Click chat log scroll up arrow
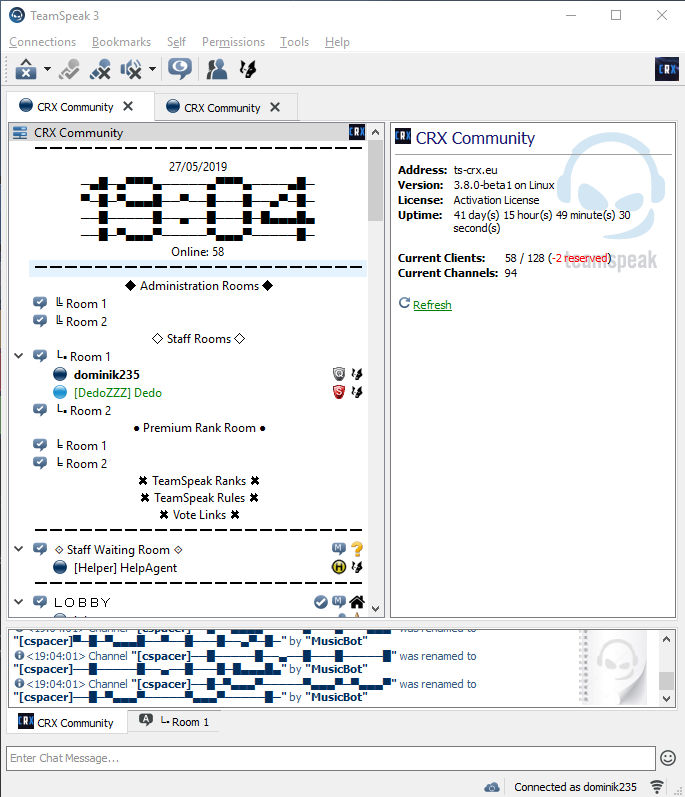Viewport: 685px width, 797px height. pyautogui.click(x=667, y=639)
